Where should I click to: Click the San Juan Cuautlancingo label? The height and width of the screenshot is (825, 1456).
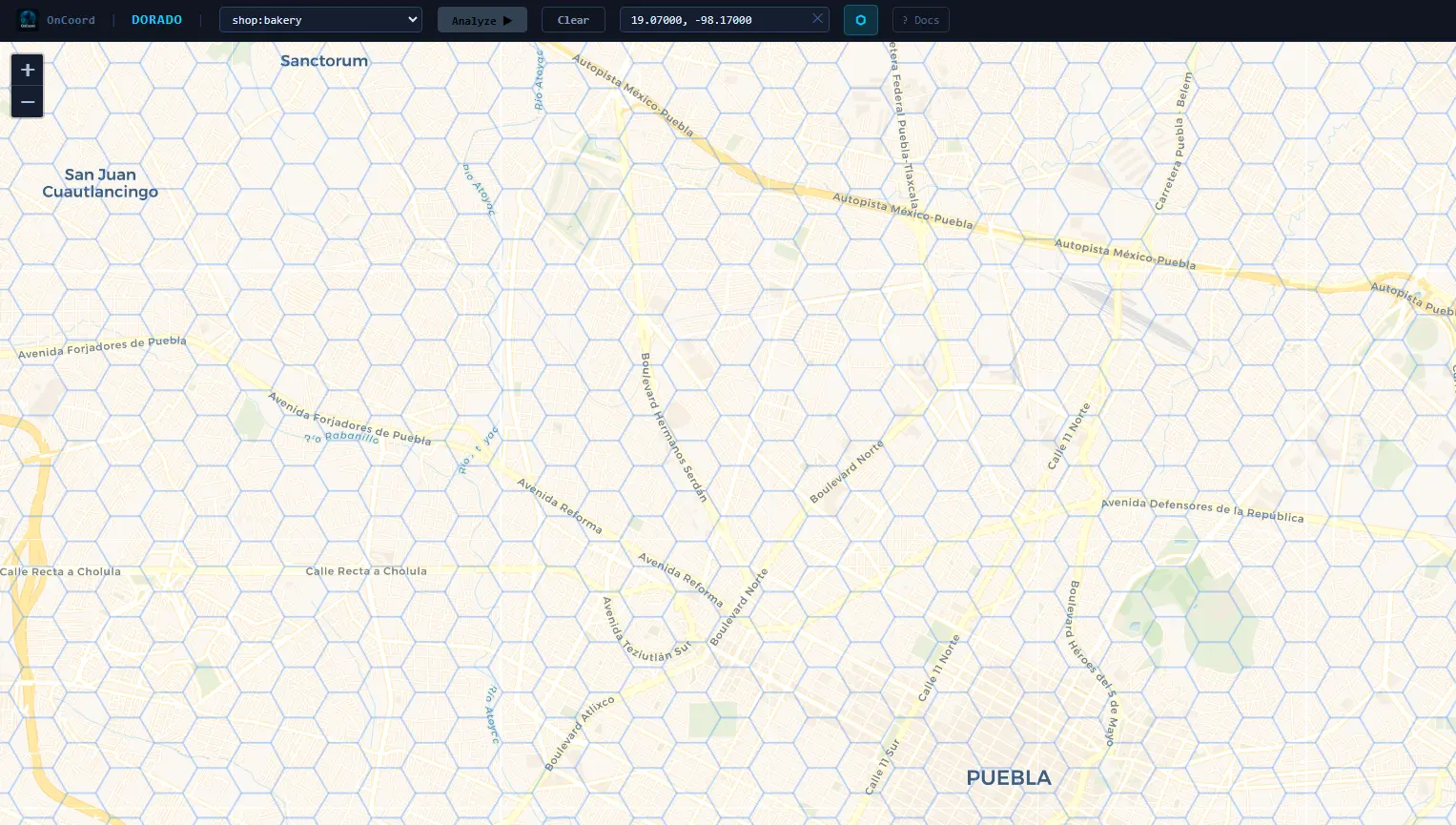[100, 183]
